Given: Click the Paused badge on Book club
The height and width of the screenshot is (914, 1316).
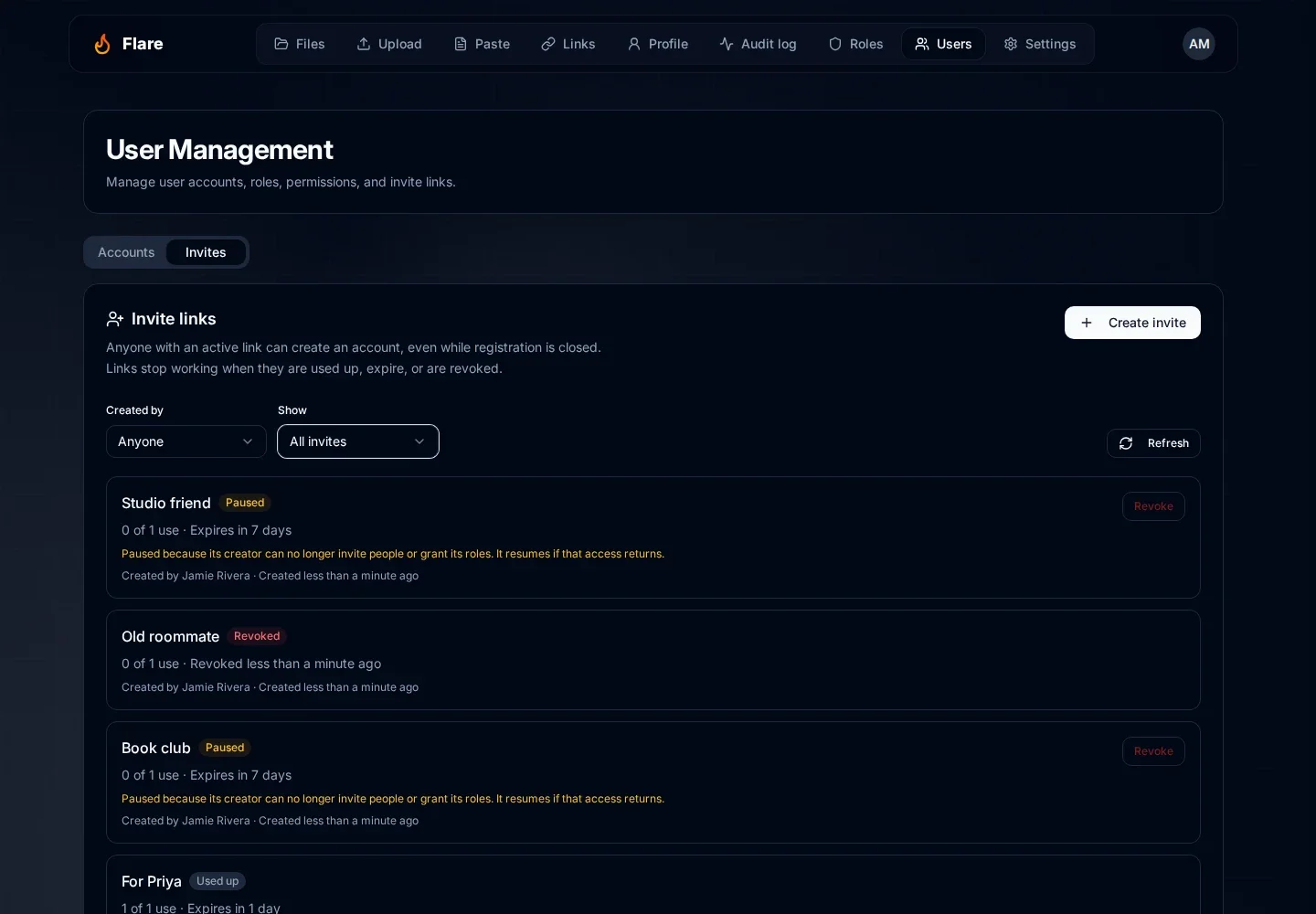Looking at the screenshot, I should [225, 748].
